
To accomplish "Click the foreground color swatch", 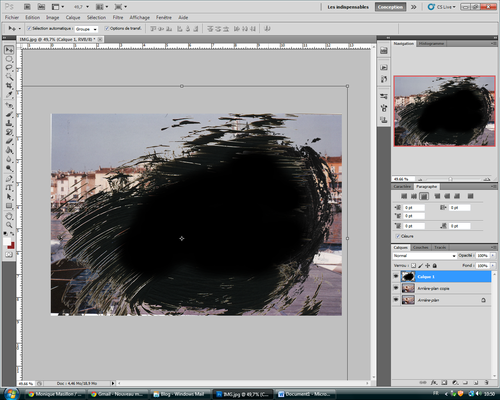I will [7, 241].
